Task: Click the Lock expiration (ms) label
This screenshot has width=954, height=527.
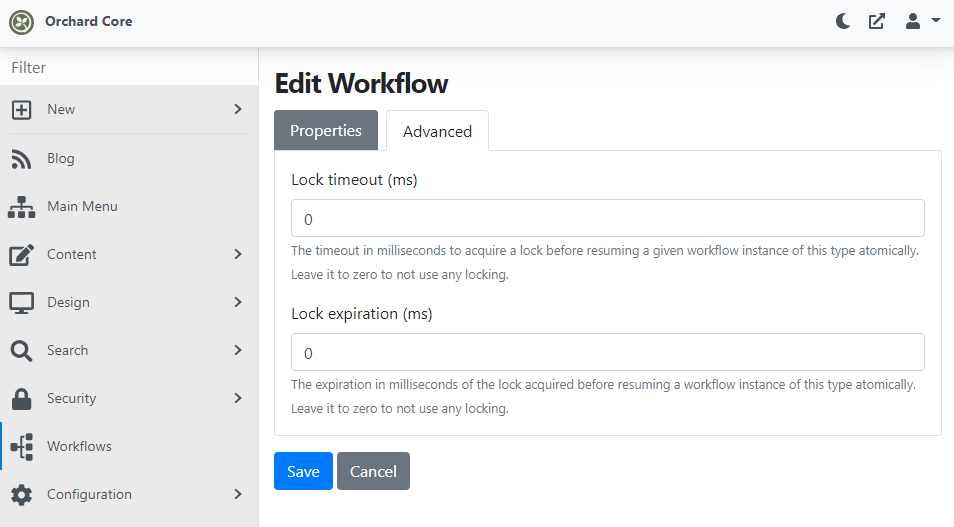Action: (x=362, y=314)
